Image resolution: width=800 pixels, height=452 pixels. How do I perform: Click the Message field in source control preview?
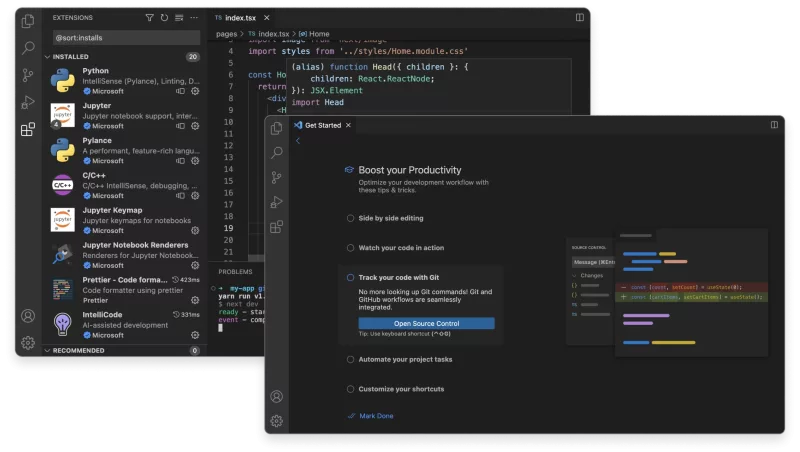(593, 262)
